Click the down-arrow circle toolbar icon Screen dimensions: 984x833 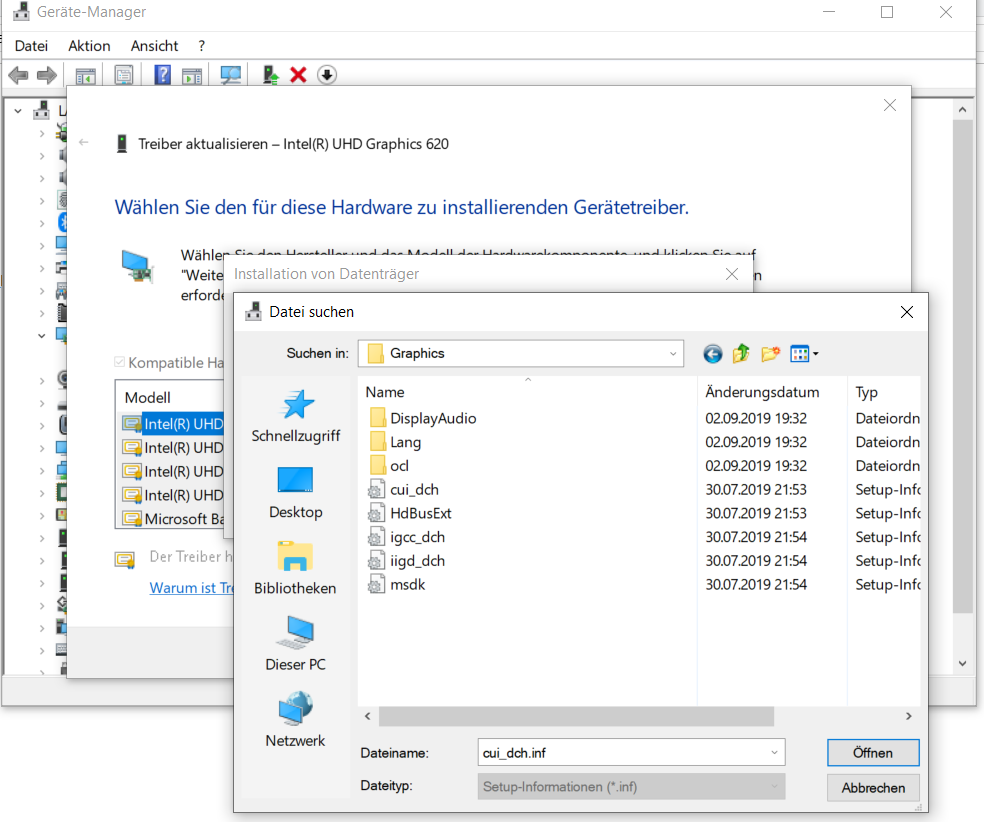[326, 75]
